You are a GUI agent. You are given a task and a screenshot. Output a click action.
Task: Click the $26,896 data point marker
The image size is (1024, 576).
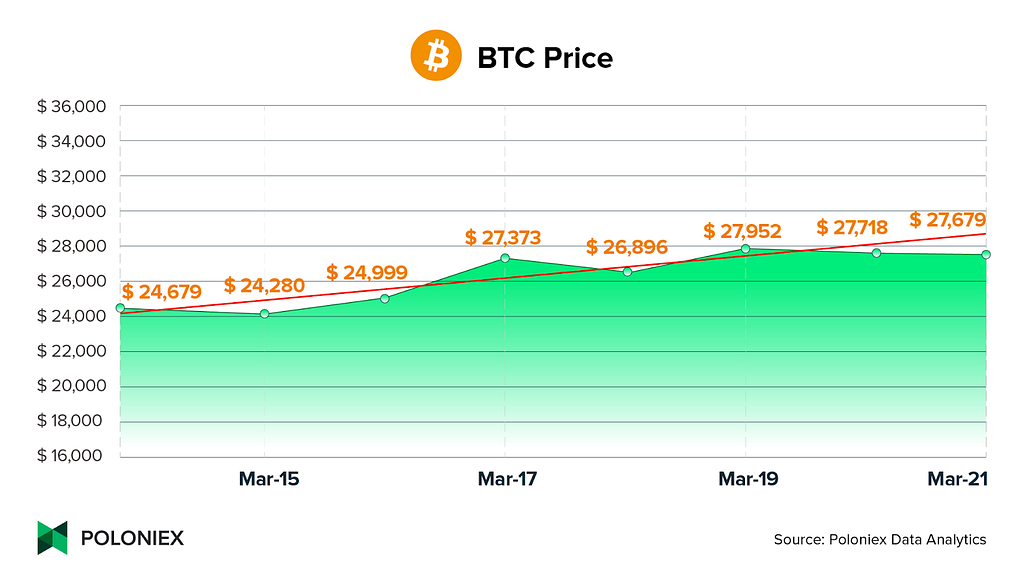pos(628,272)
